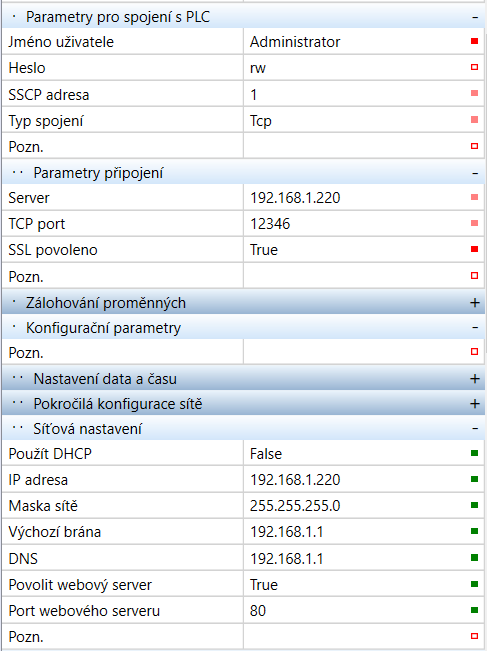Click the green marker beside Použít DHCP

click(x=475, y=453)
